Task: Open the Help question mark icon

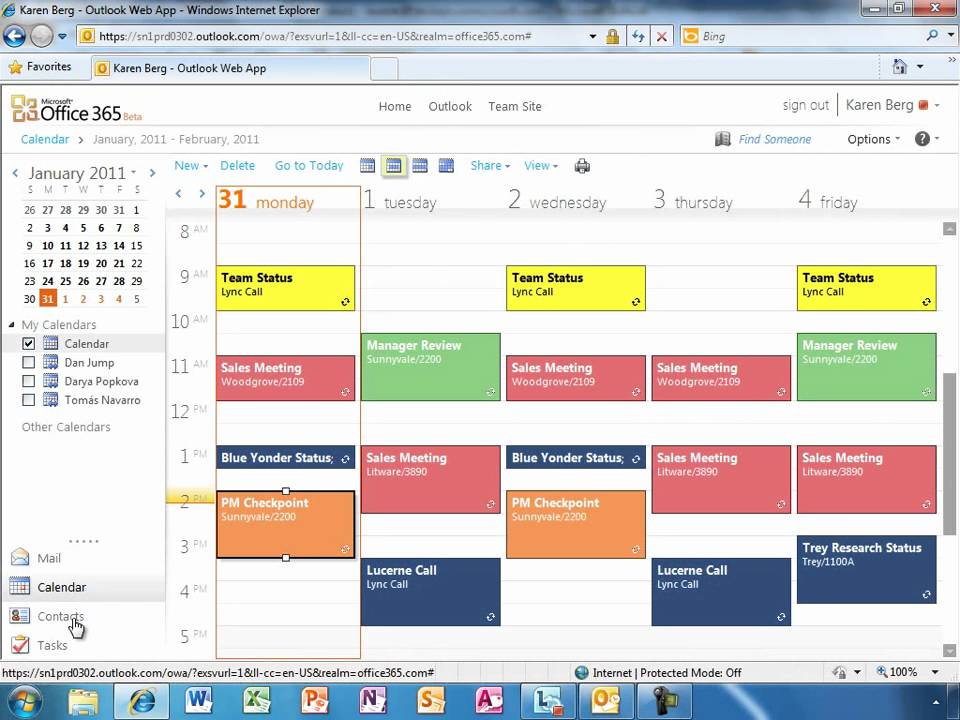Action: (922, 139)
